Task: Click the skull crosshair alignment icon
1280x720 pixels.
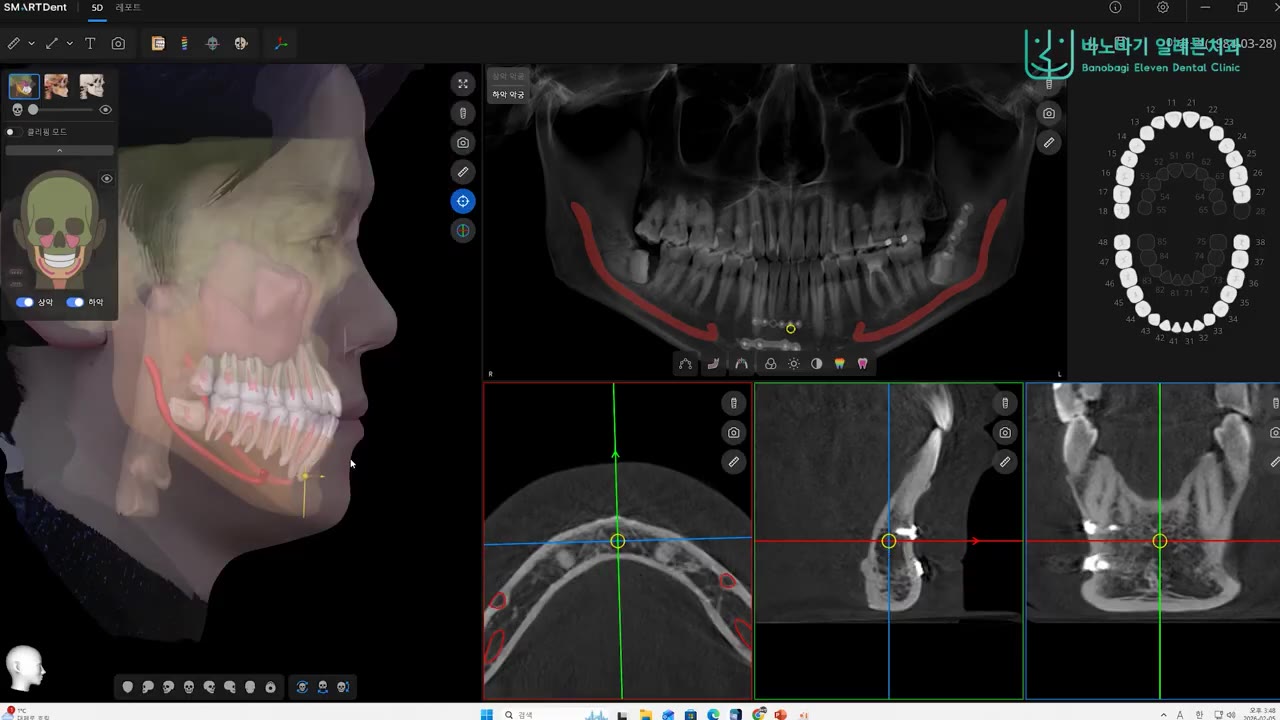Action: click(212, 44)
